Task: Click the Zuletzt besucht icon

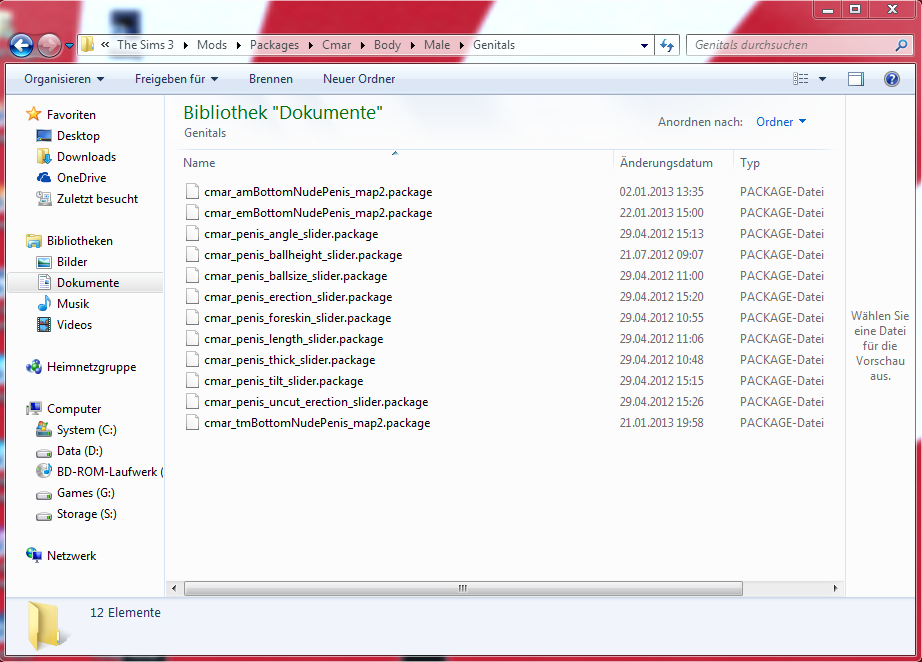Action: [44, 199]
